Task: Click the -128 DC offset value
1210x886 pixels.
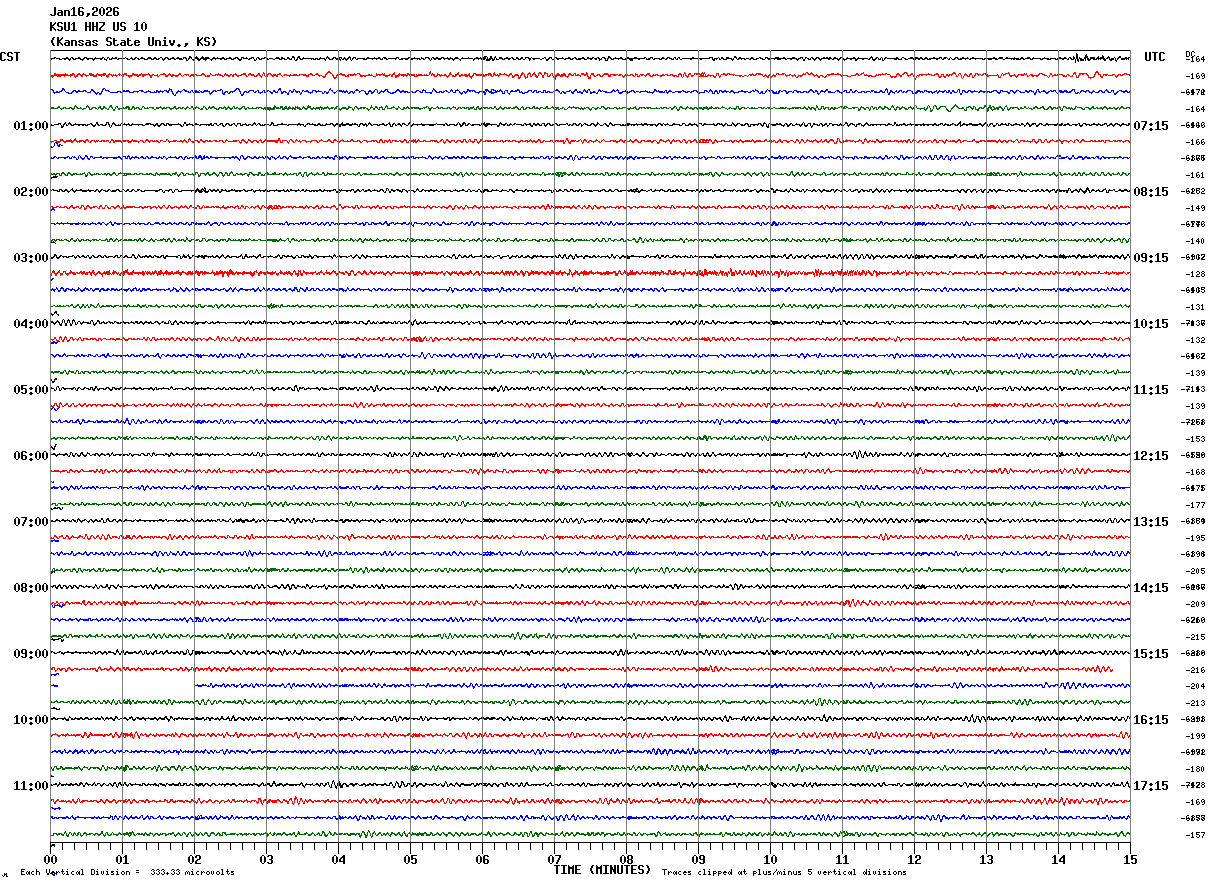Action: point(1195,274)
